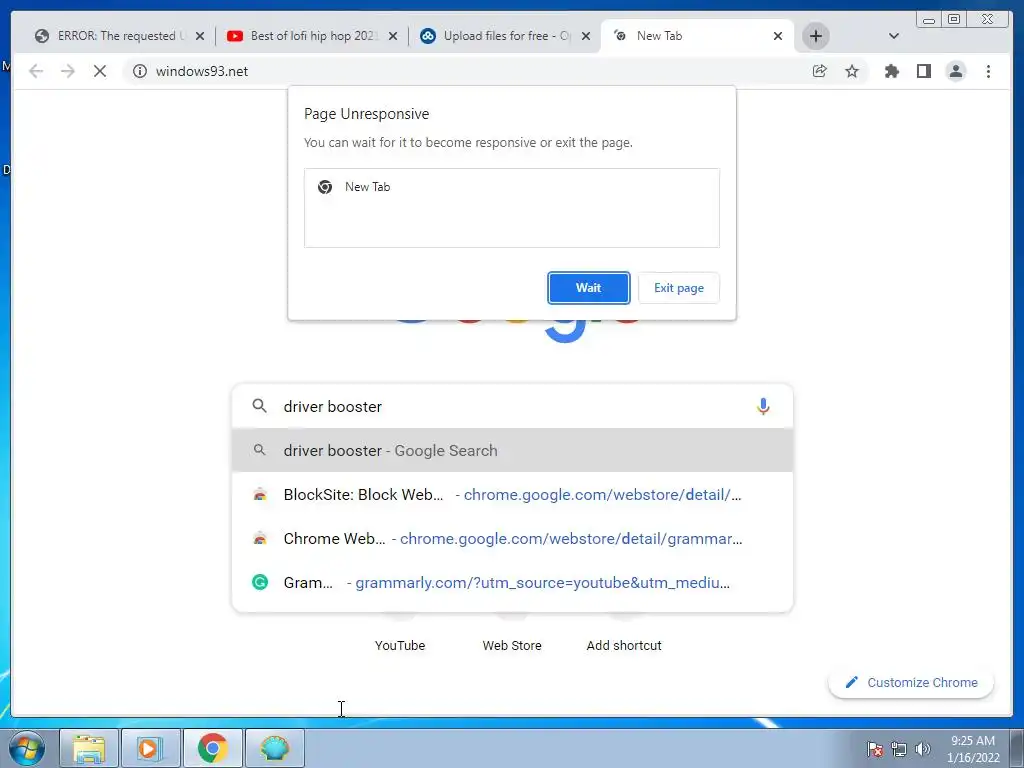The image size is (1024, 768).
Task: Go forward with the forward arrow
Action: (x=68, y=71)
